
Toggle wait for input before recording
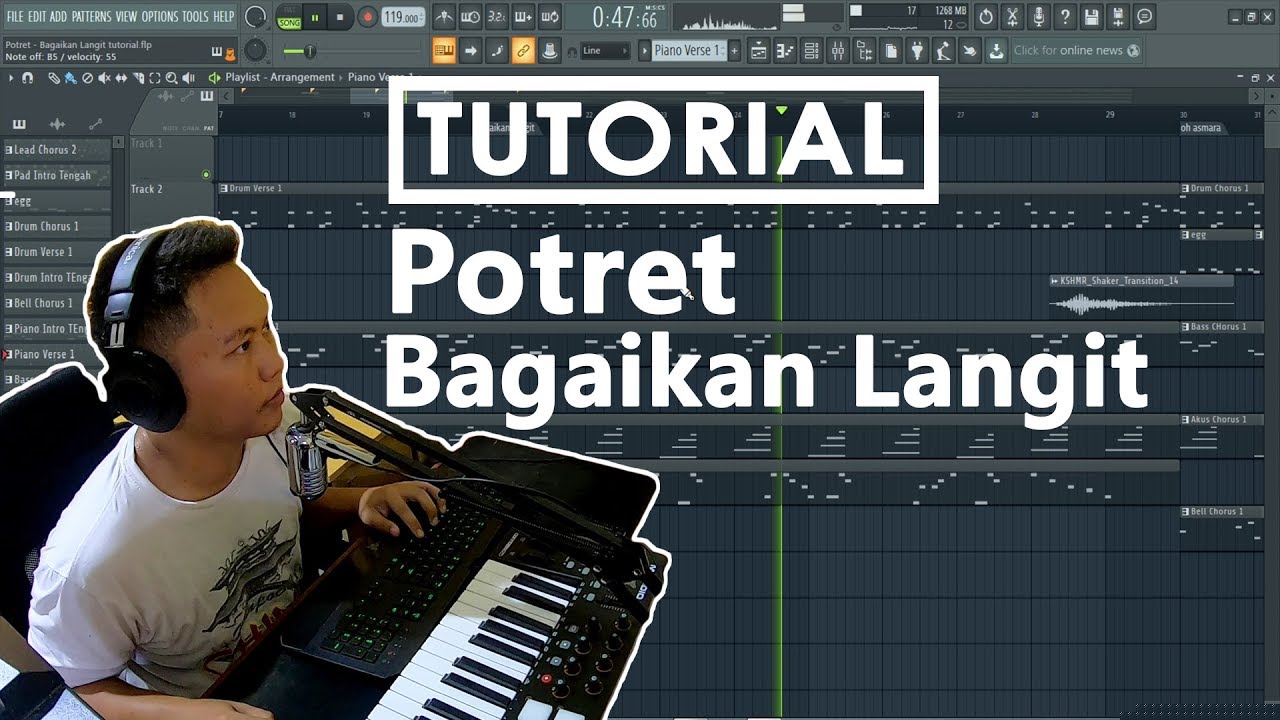470,17
